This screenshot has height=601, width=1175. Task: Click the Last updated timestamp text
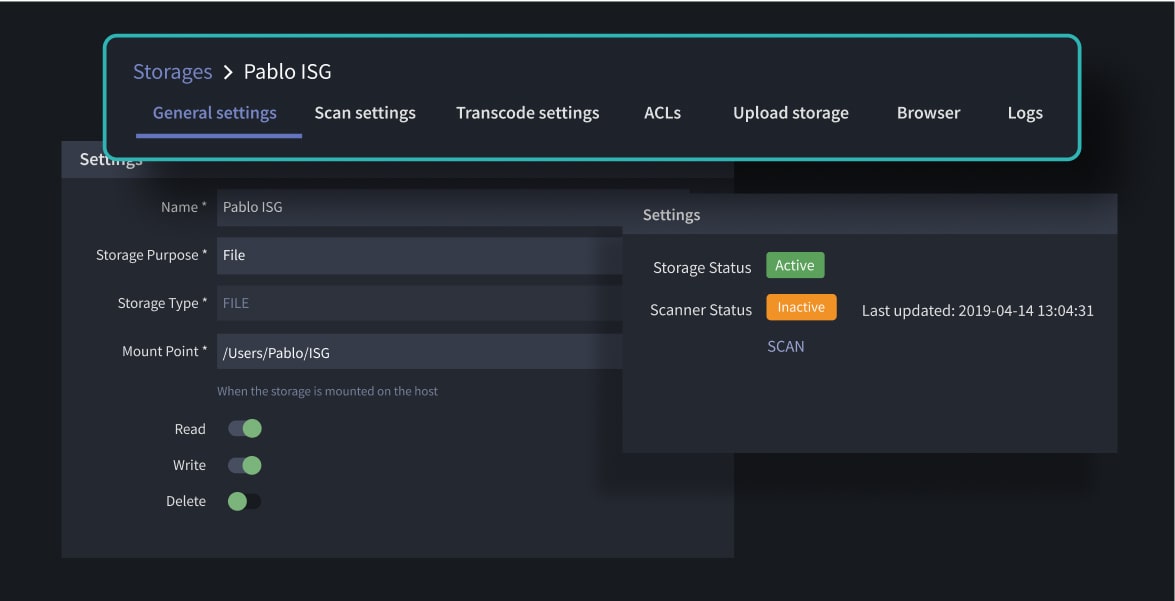(x=977, y=311)
